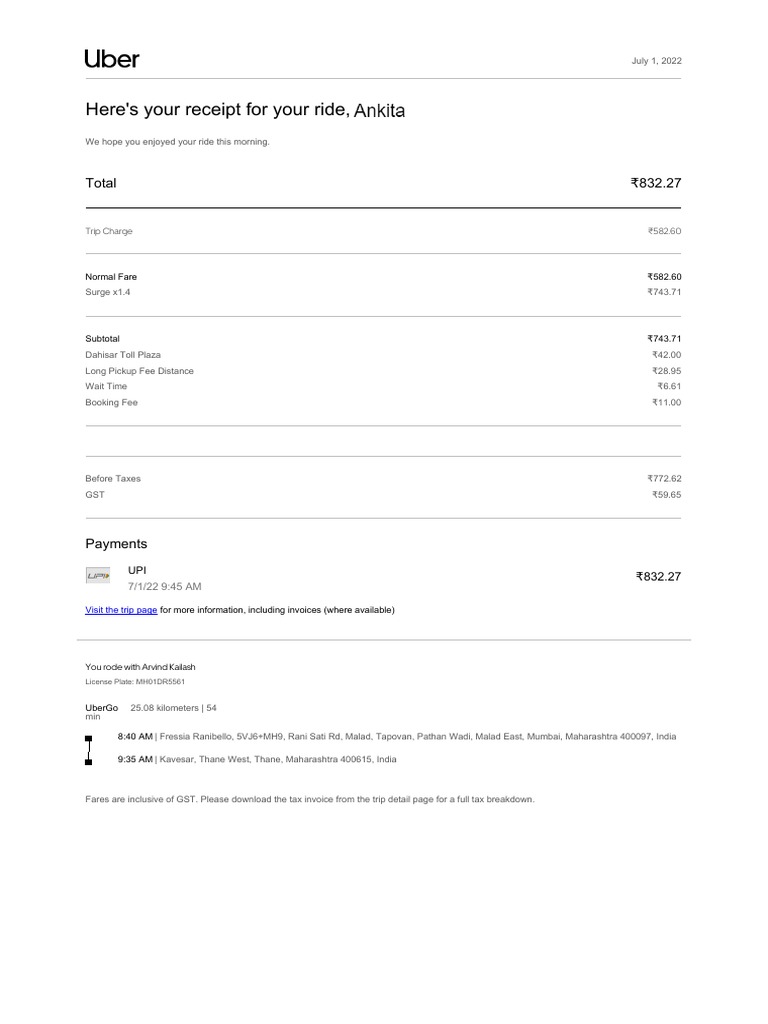Click the Uber logo
This screenshot has height=1024, width=768.
point(112,59)
